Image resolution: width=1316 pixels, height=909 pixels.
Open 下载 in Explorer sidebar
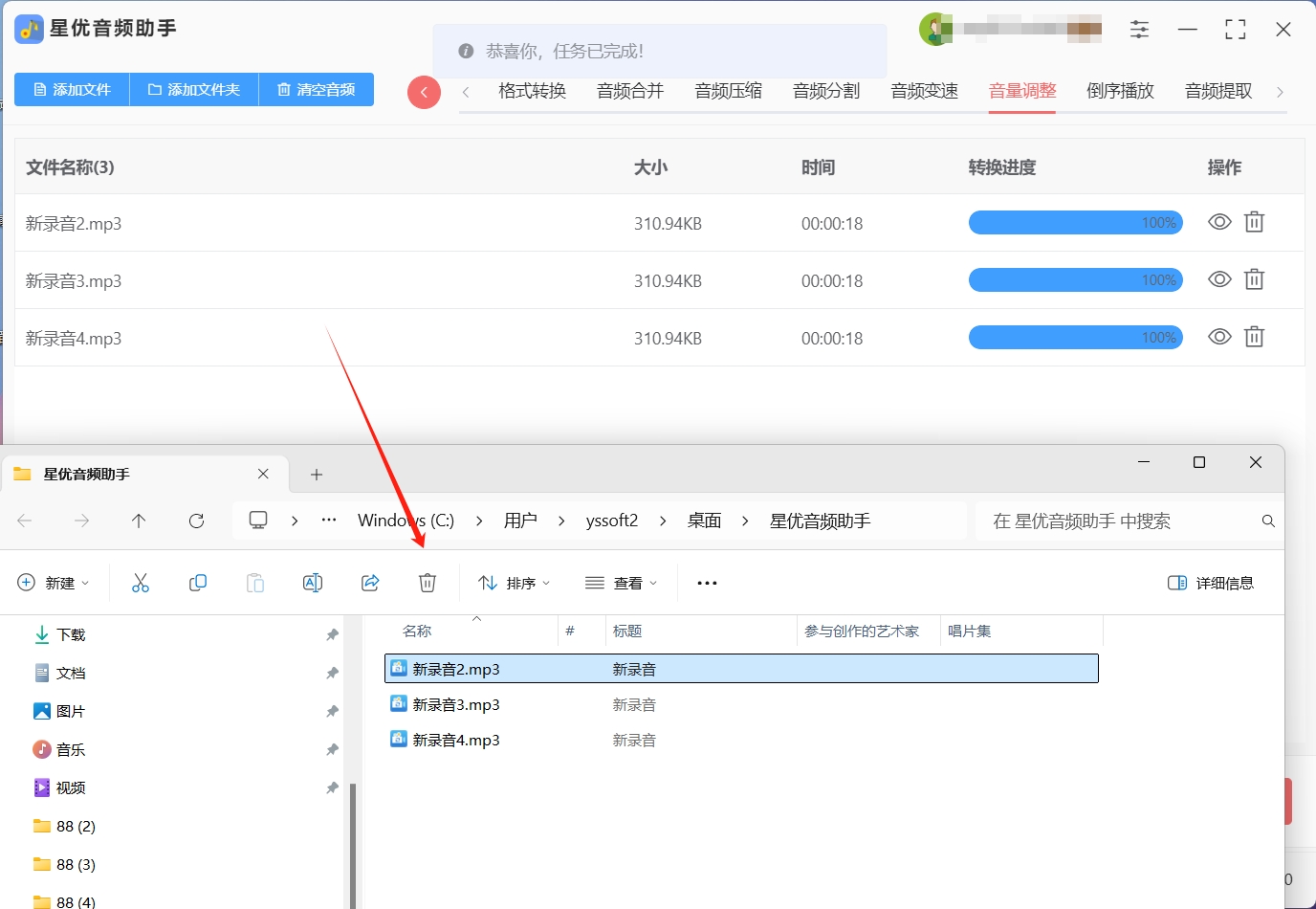tap(71, 635)
